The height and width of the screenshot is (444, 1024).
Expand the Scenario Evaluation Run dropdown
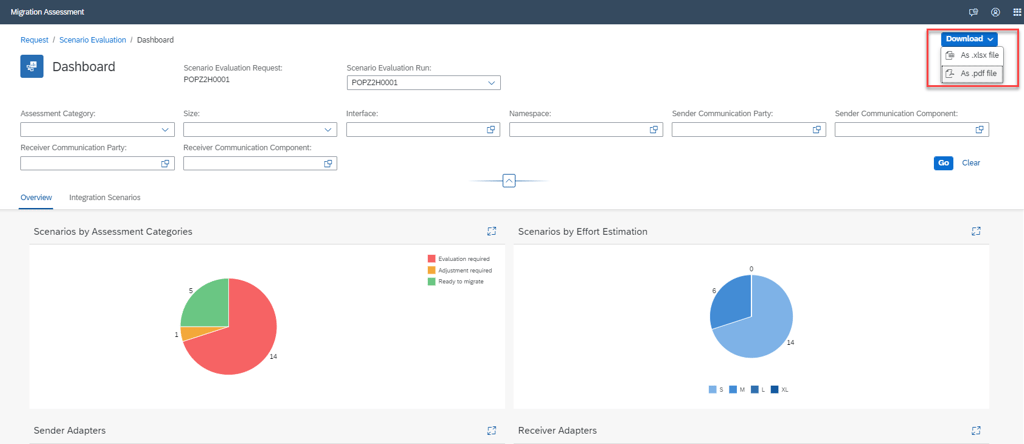pos(491,83)
